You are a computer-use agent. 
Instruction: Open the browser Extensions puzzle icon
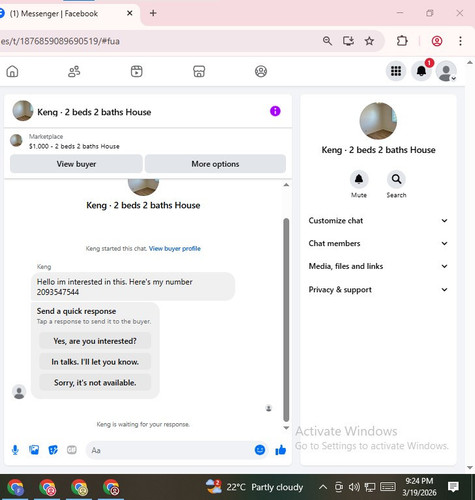402,41
